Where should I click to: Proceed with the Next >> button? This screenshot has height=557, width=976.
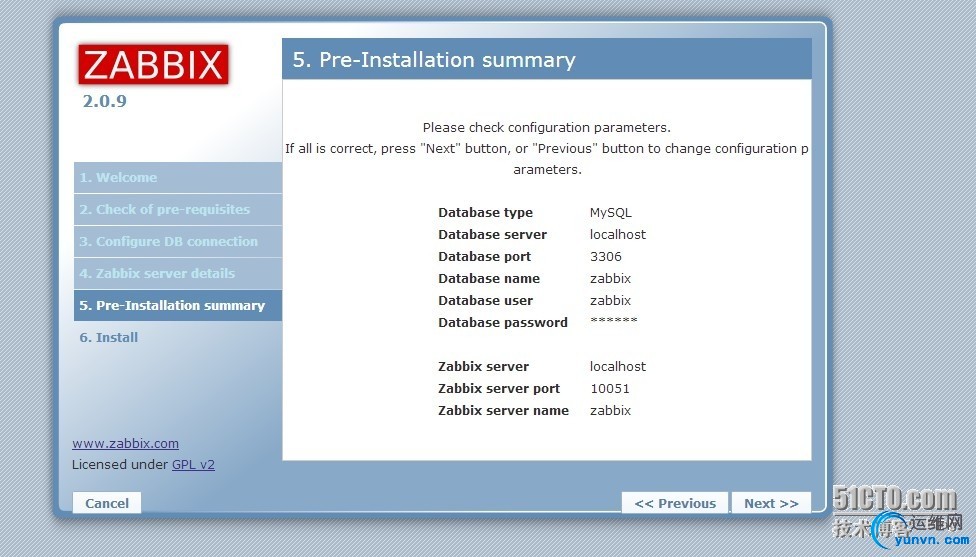point(771,503)
